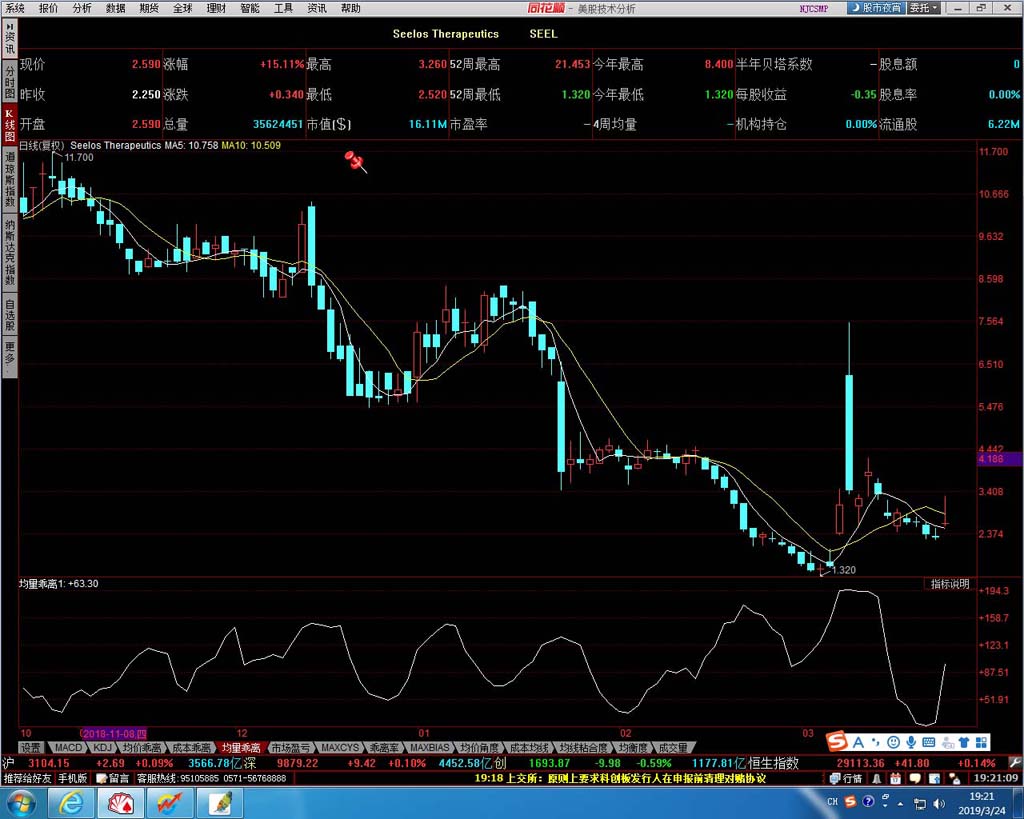Open the stock chart app taskbar icon
Image resolution: width=1024 pixels, height=819 pixels.
tap(170, 803)
